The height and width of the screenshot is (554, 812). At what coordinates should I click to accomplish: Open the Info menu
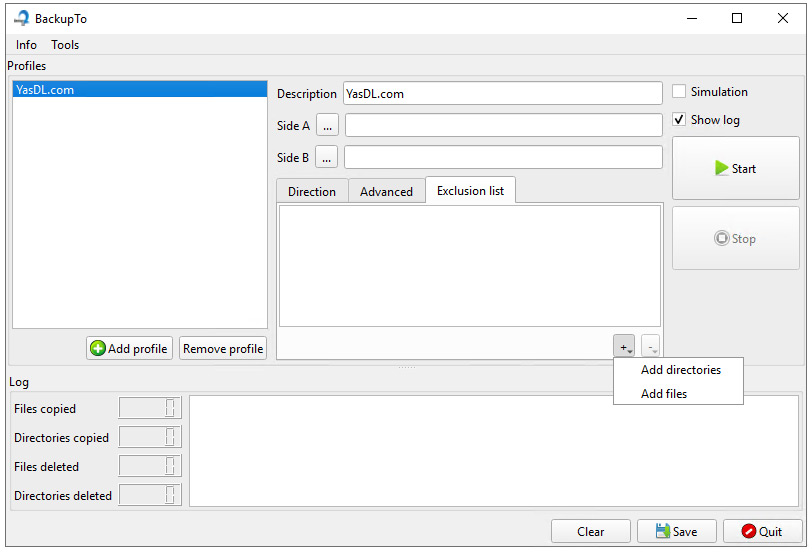click(26, 45)
